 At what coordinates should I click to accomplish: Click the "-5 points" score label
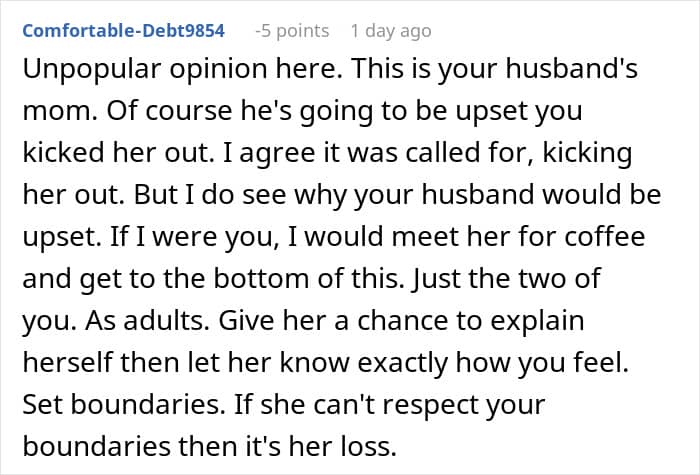[x=292, y=31]
